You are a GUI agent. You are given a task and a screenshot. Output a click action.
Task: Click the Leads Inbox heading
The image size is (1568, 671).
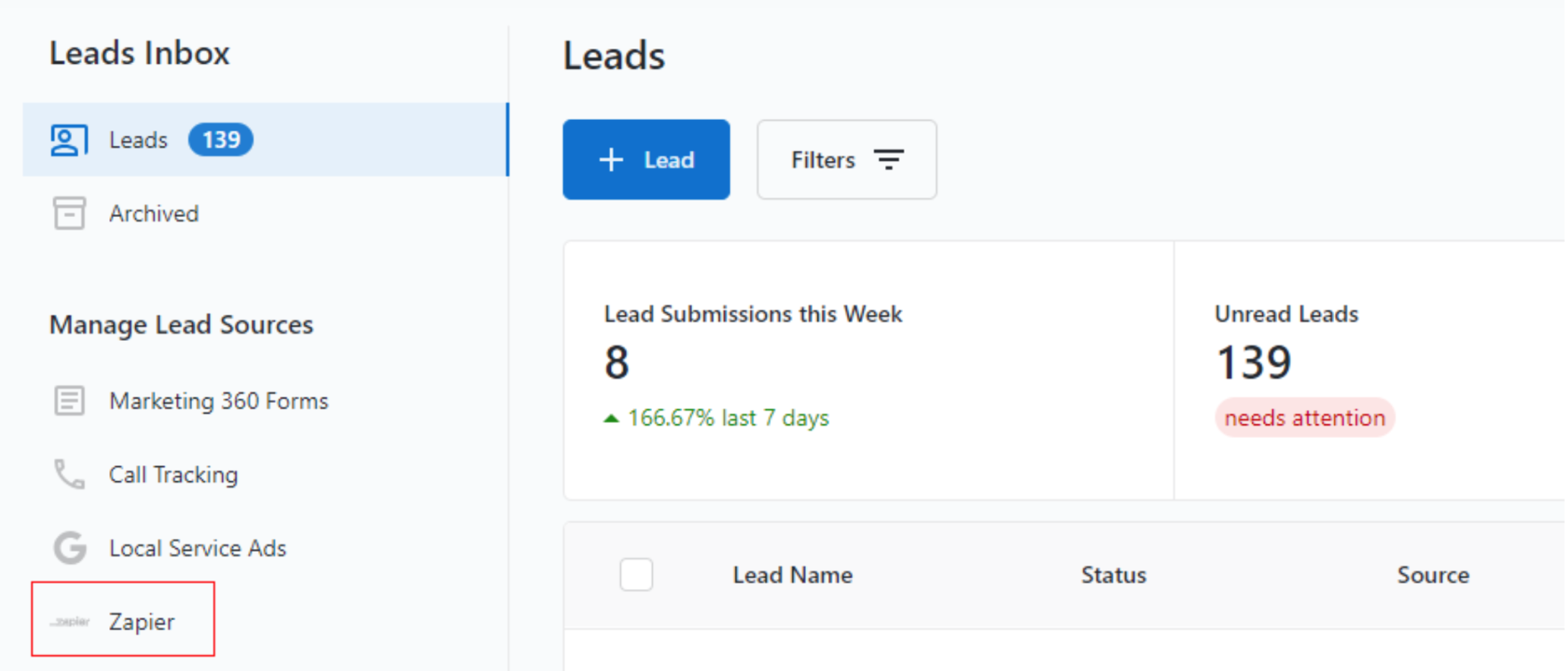pos(140,53)
